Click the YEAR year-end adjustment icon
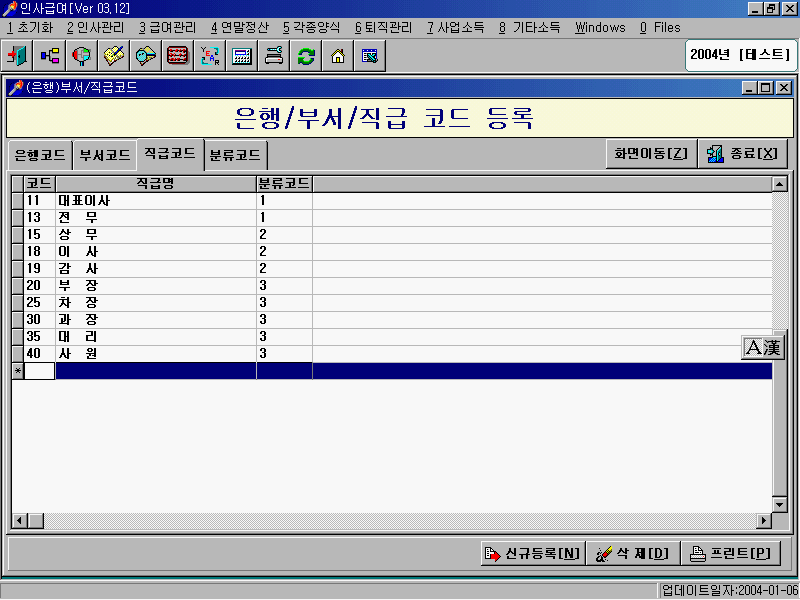 [x=209, y=56]
